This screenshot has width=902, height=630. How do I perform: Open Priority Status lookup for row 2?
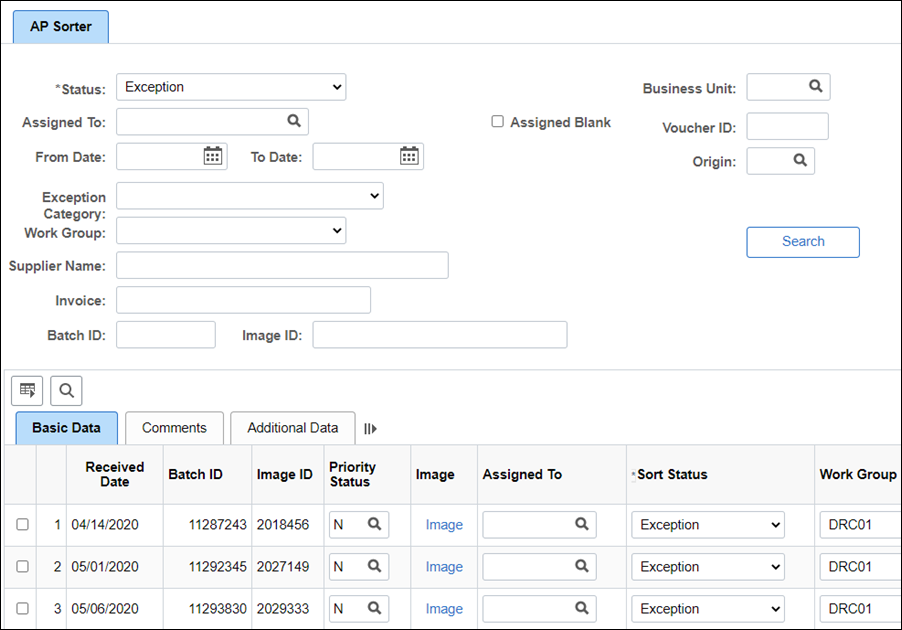point(374,566)
